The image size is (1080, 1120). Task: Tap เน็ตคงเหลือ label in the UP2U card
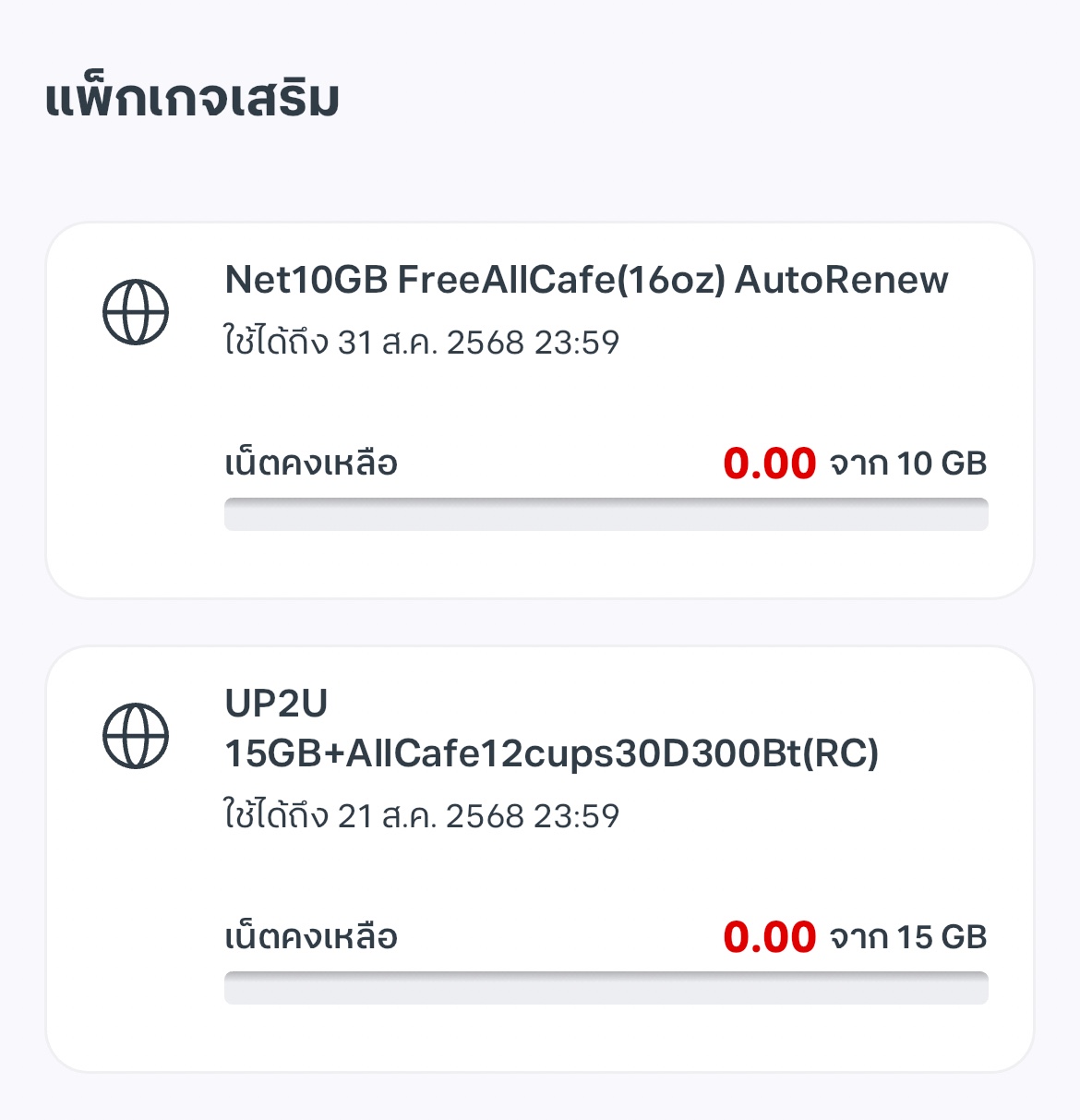click(x=311, y=935)
